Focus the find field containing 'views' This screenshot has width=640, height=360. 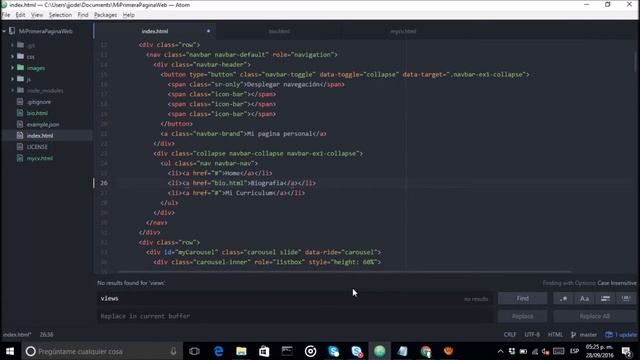[295, 299]
